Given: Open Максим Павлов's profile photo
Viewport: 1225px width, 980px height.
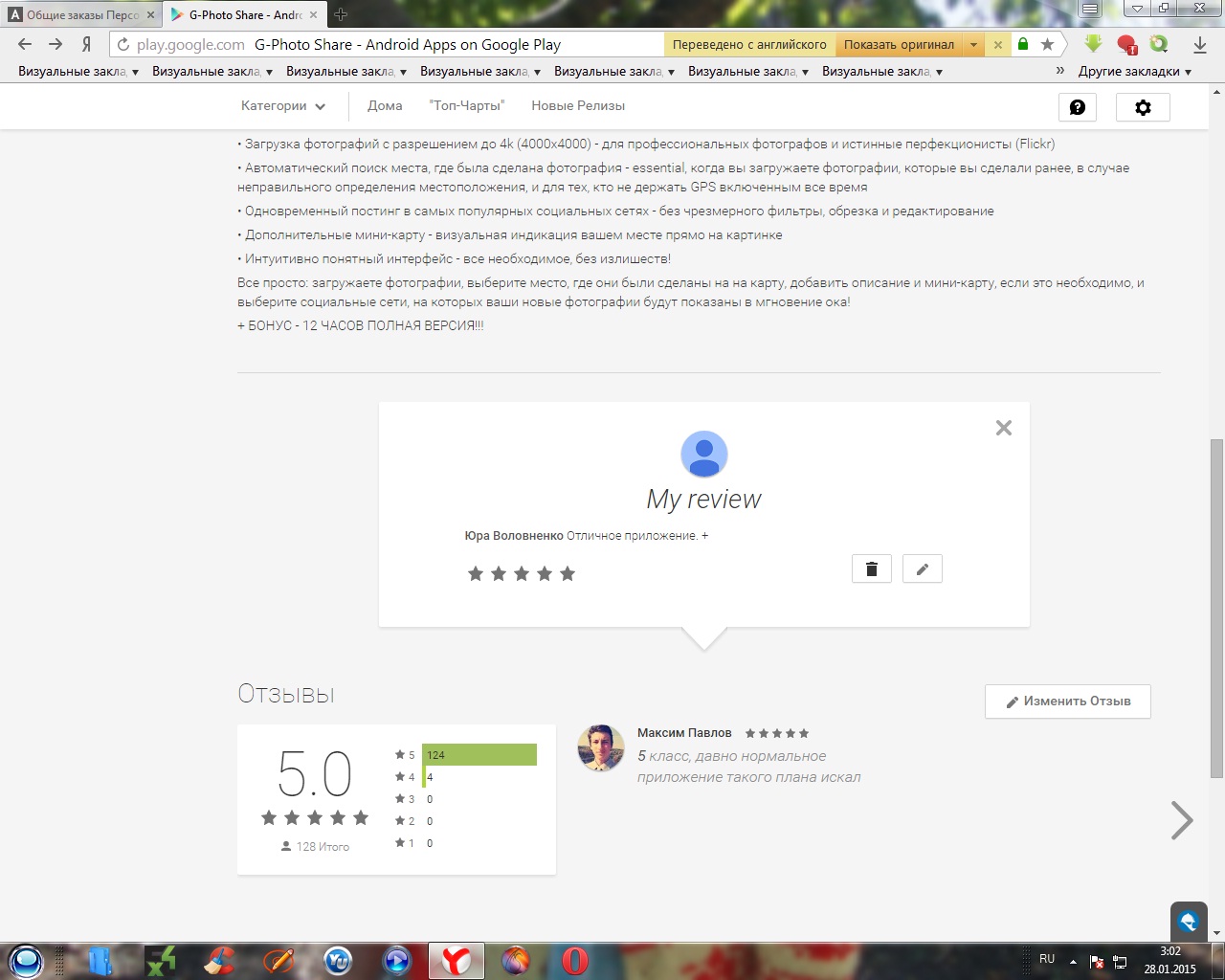Looking at the screenshot, I should pos(601,747).
